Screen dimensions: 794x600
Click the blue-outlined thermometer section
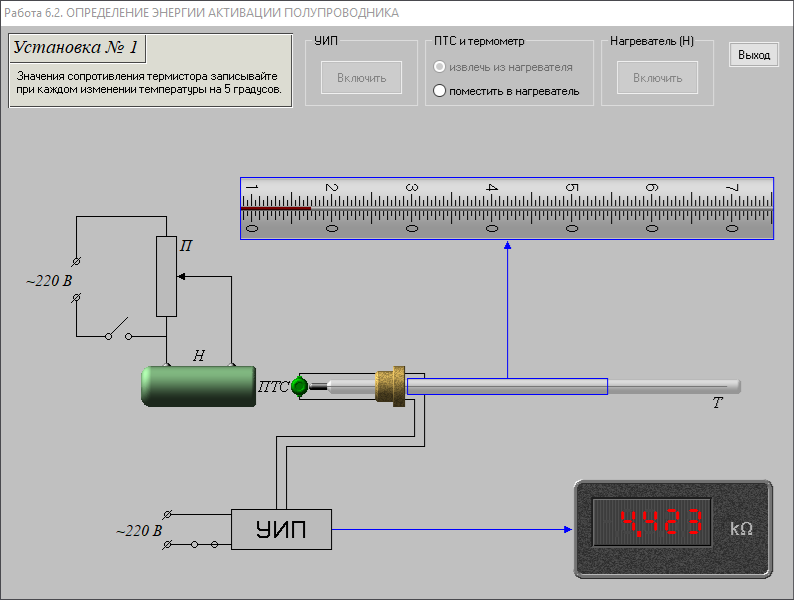(507, 386)
